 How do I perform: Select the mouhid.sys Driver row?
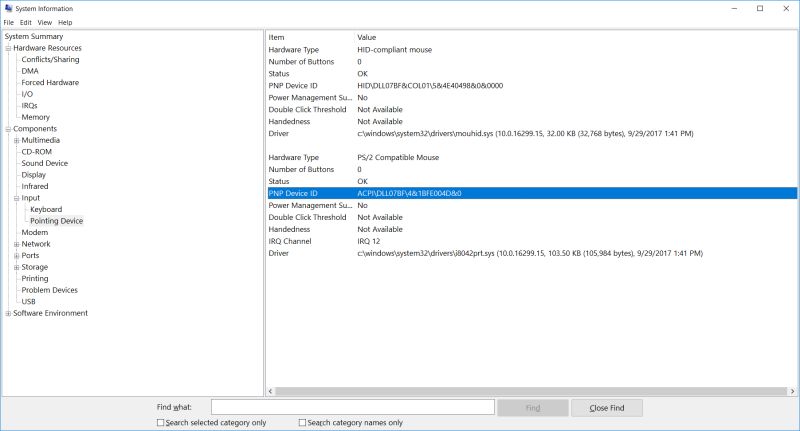click(532, 134)
